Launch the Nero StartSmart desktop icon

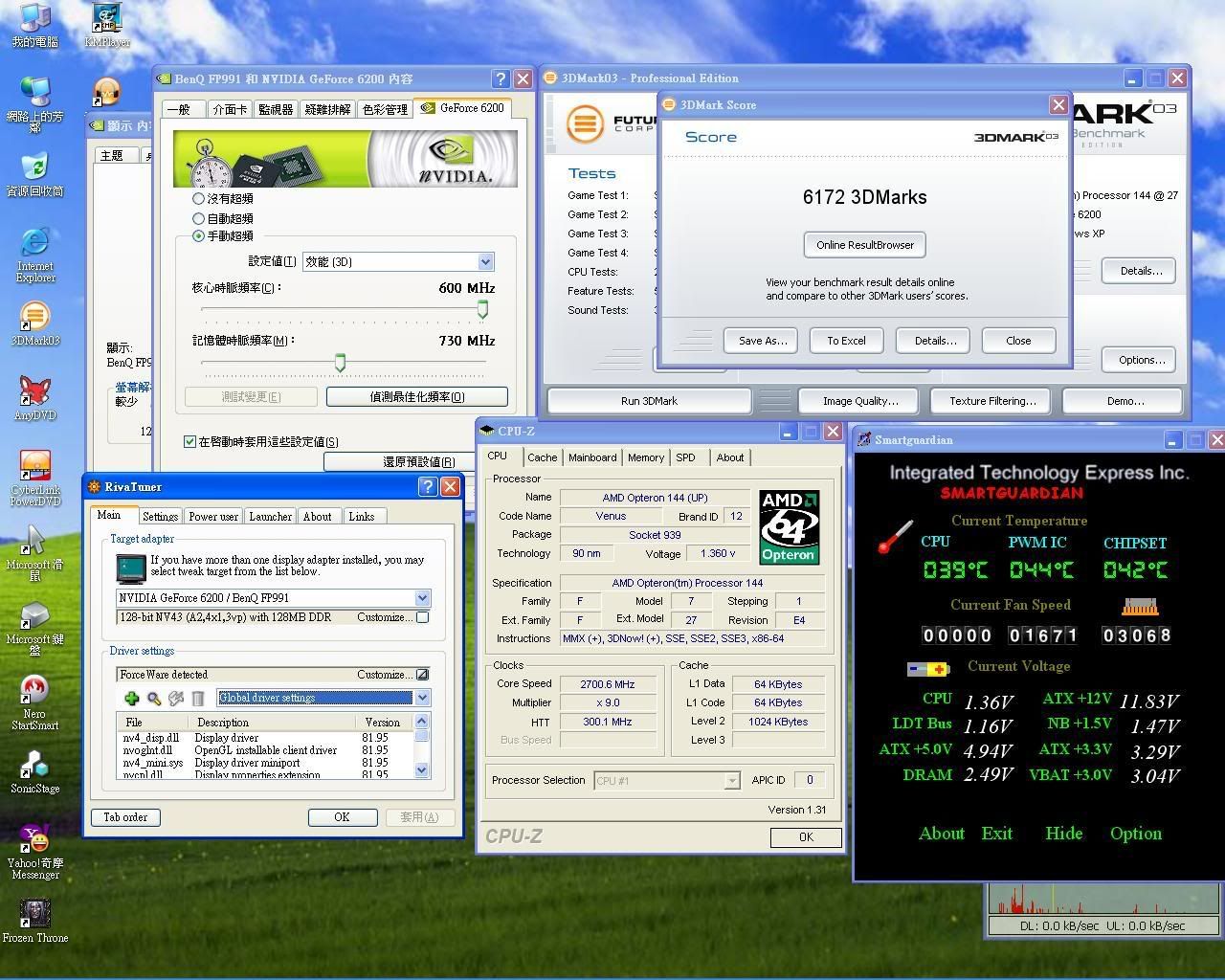click(x=34, y=702)
